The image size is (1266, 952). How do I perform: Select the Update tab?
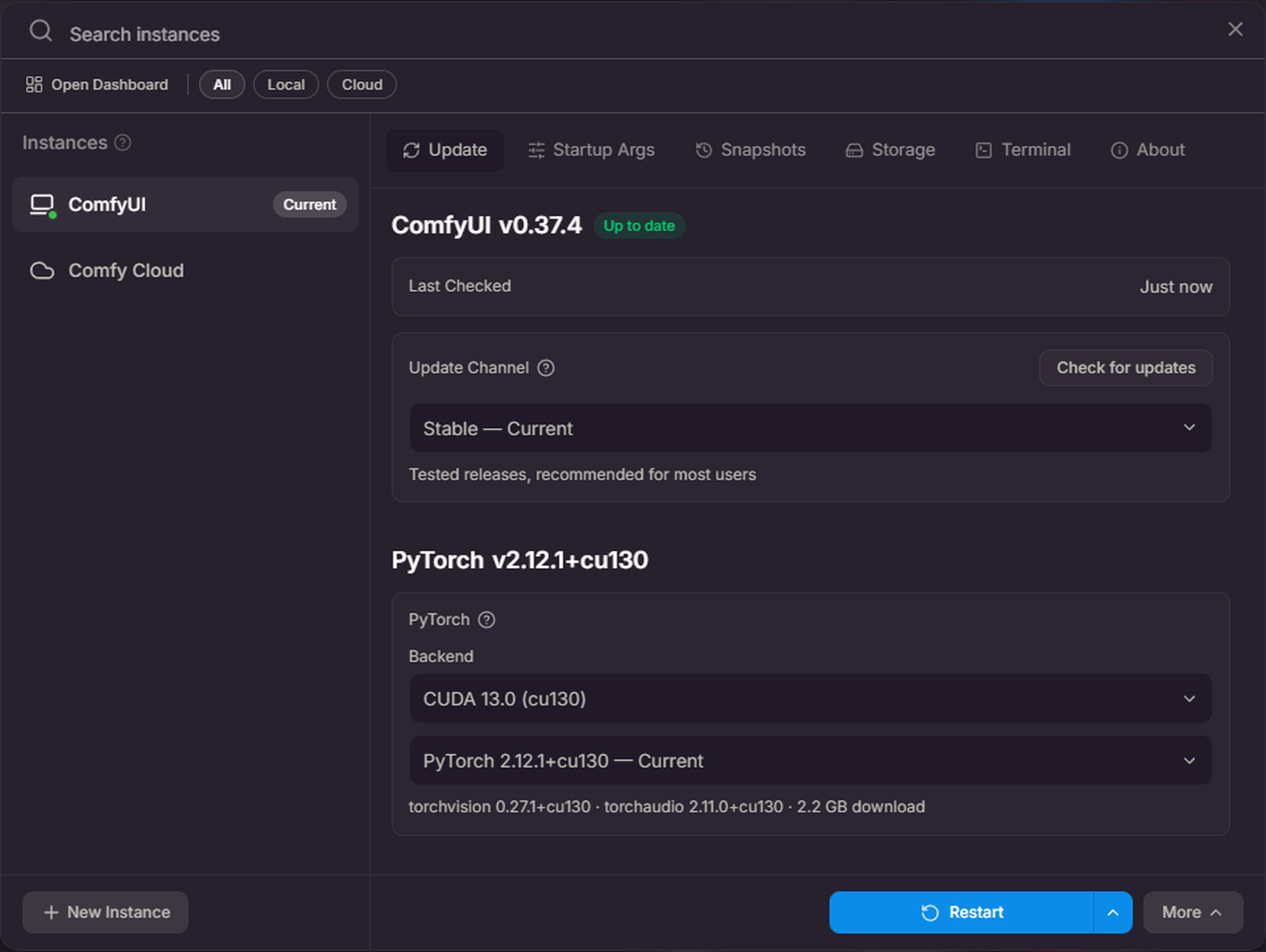click(x=445, y=150)
